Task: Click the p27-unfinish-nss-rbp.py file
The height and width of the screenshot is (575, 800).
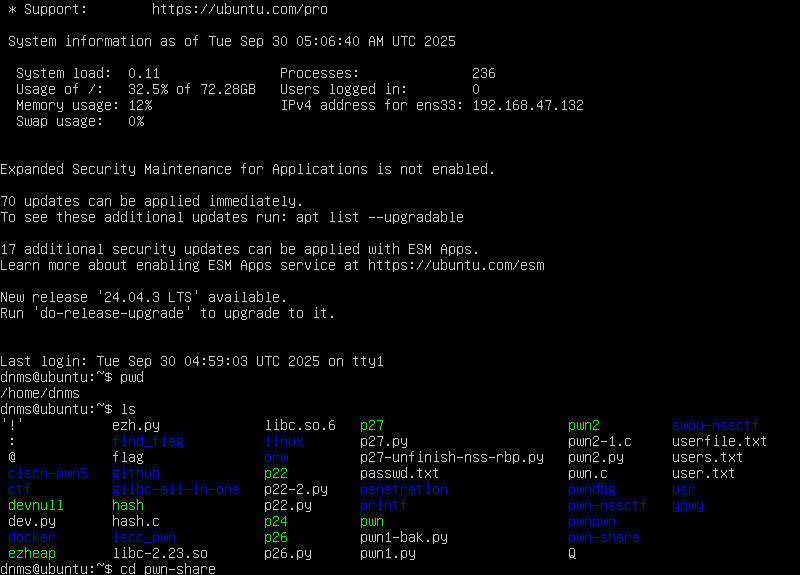Action: coord(452,457)
